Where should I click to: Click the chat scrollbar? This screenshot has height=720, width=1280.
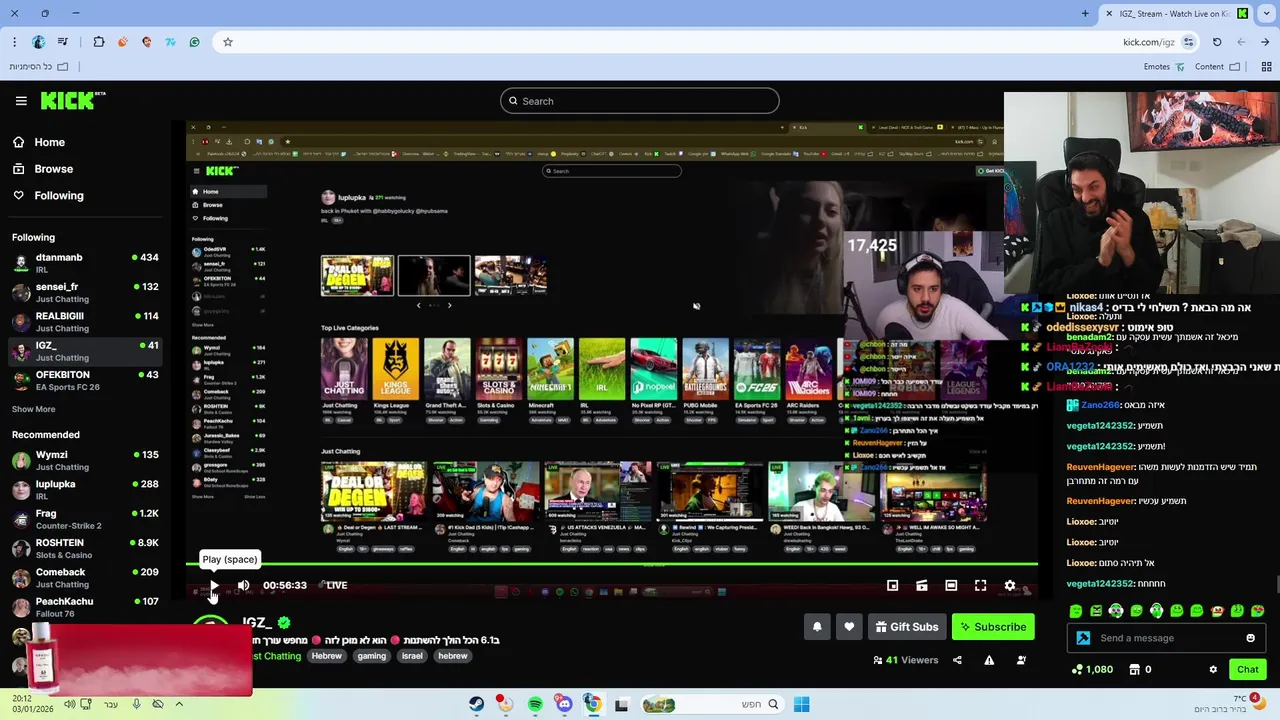coord(1276,584)
